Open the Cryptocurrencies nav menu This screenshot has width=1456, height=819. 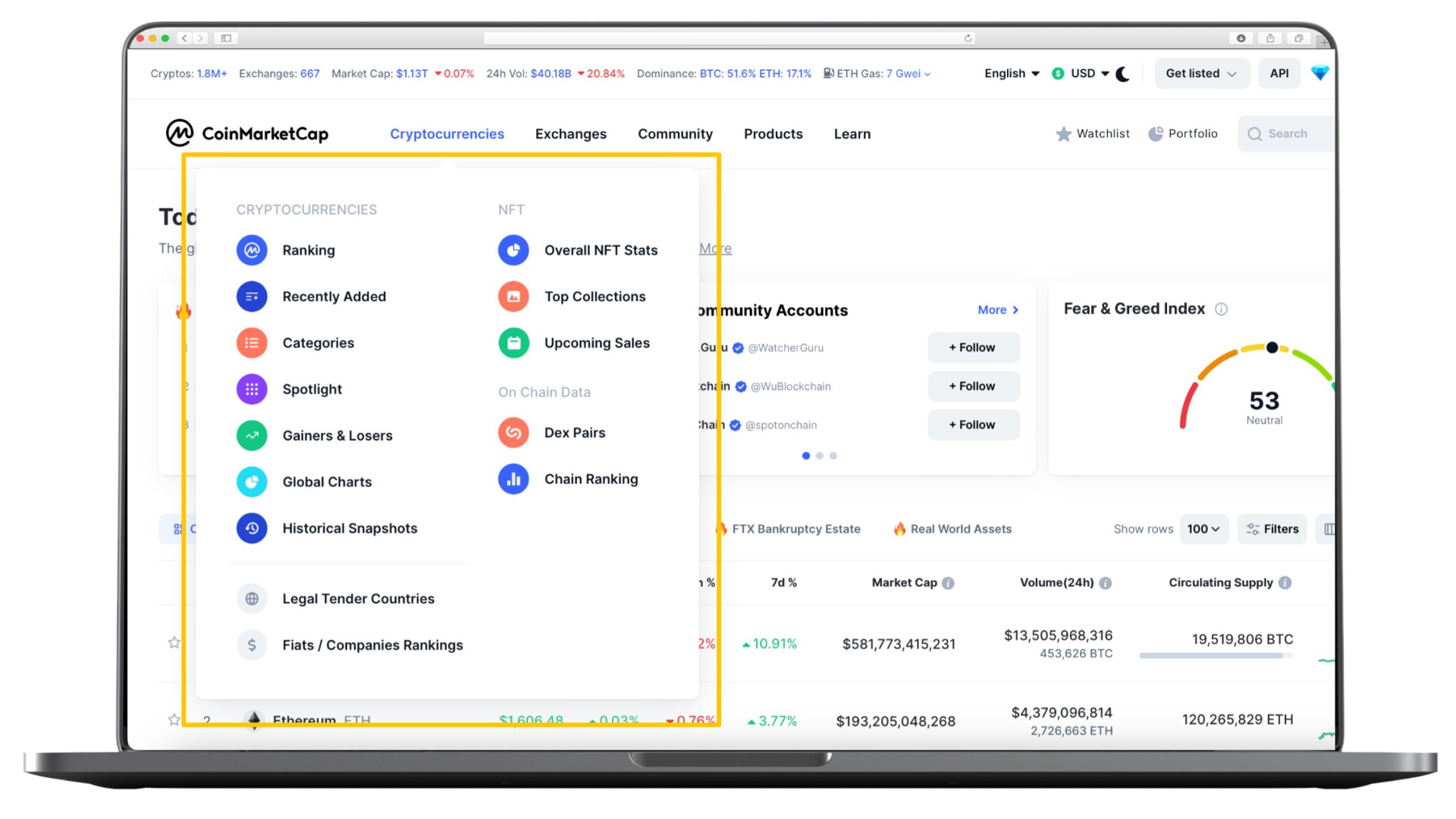coord(447,133)
